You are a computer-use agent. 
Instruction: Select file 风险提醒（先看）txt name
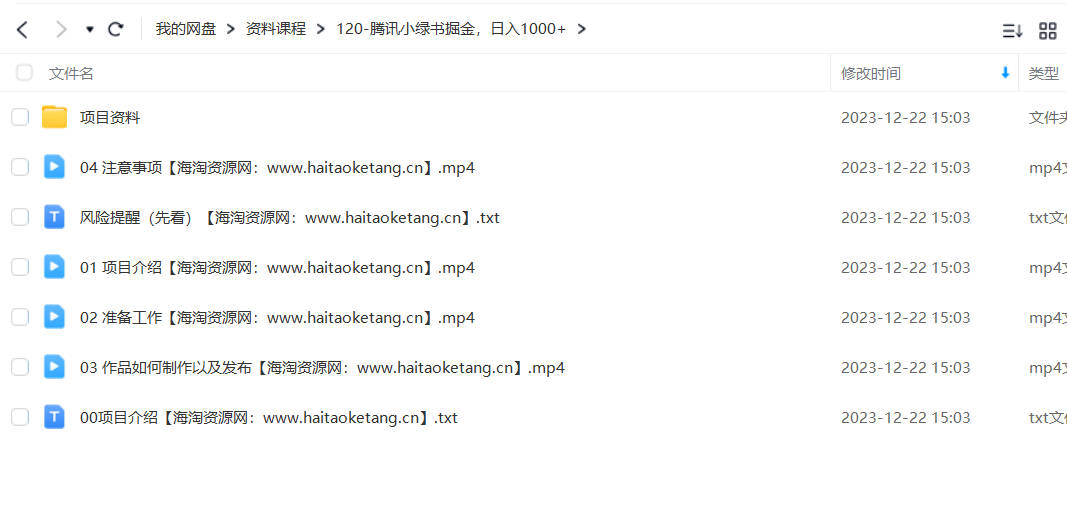[290, 218]
